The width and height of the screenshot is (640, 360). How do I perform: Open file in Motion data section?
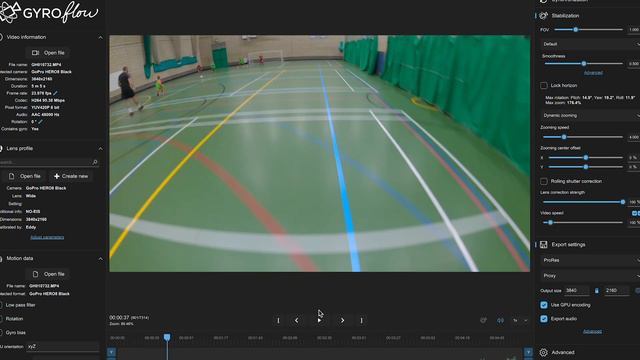pos(48,274)
